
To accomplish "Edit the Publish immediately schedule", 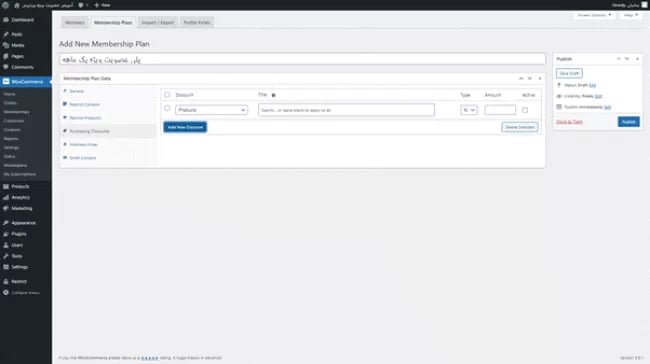I will pos(607,107).
